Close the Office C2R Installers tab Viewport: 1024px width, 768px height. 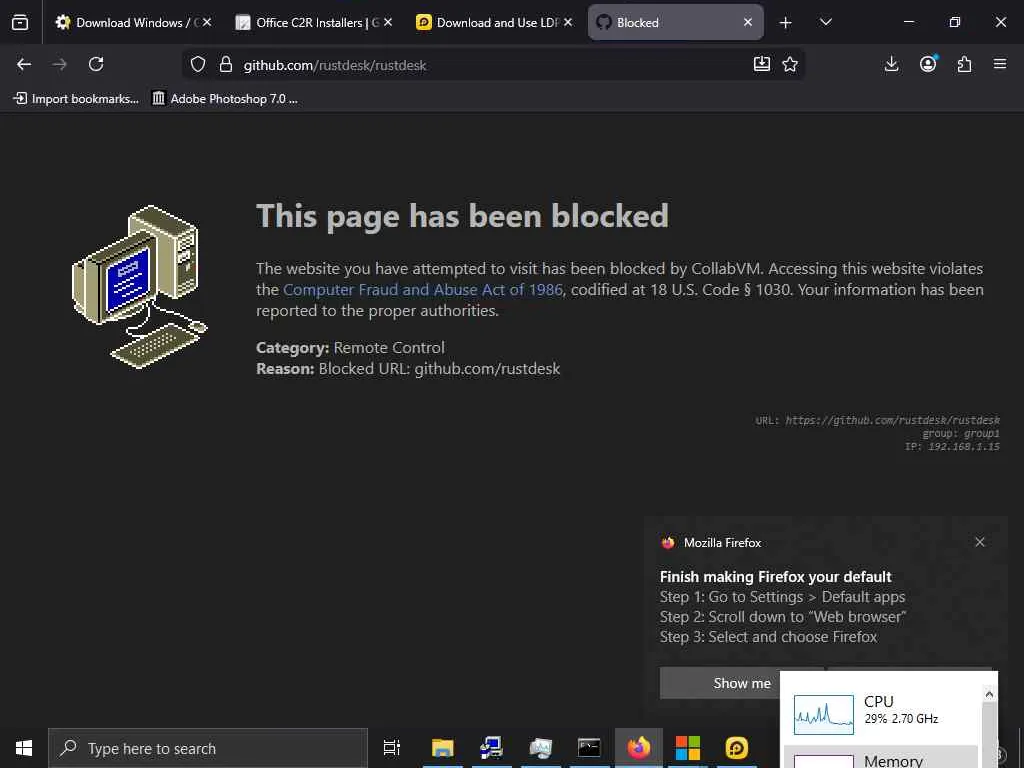click(x=388, y=22)
